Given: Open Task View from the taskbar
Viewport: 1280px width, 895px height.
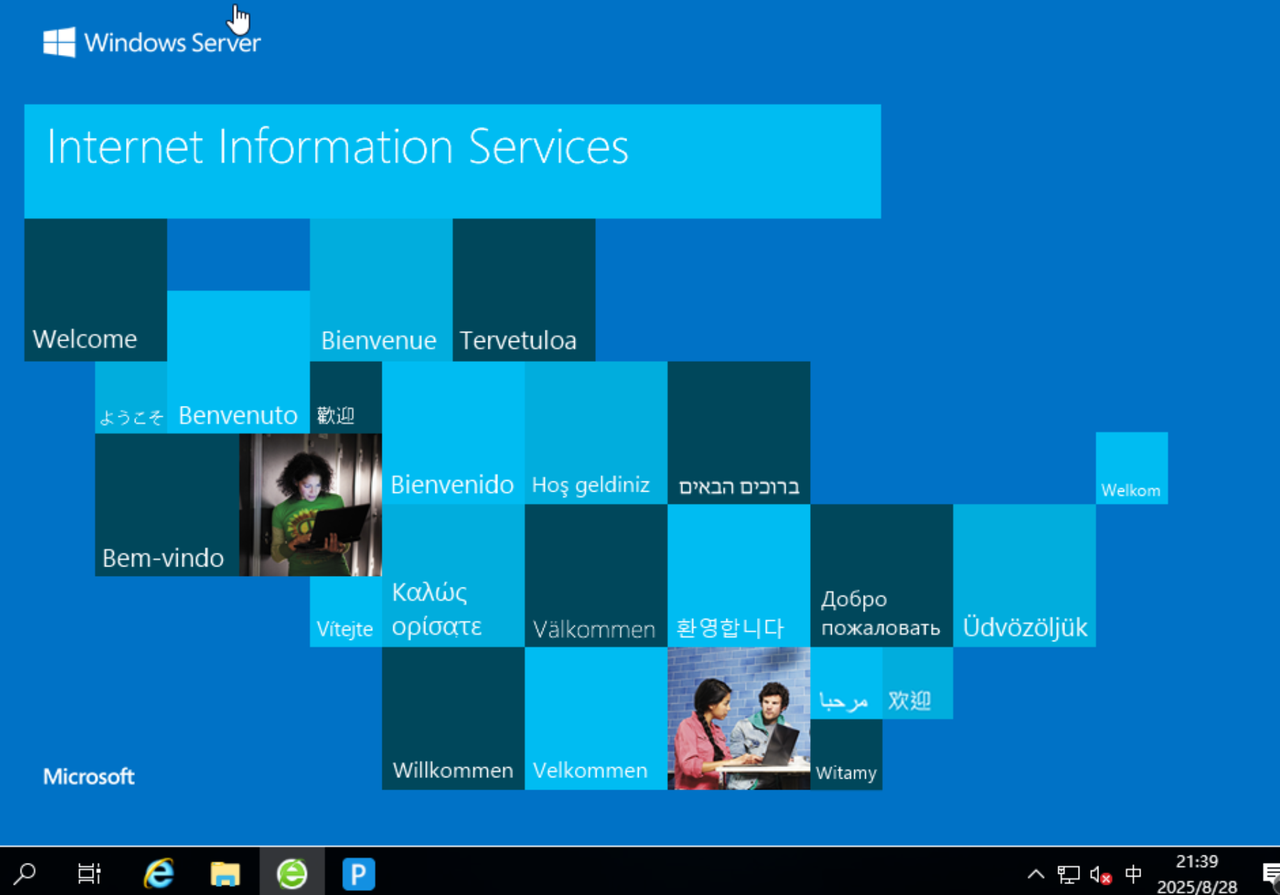Looking at the screenshot, I should 89,873.
